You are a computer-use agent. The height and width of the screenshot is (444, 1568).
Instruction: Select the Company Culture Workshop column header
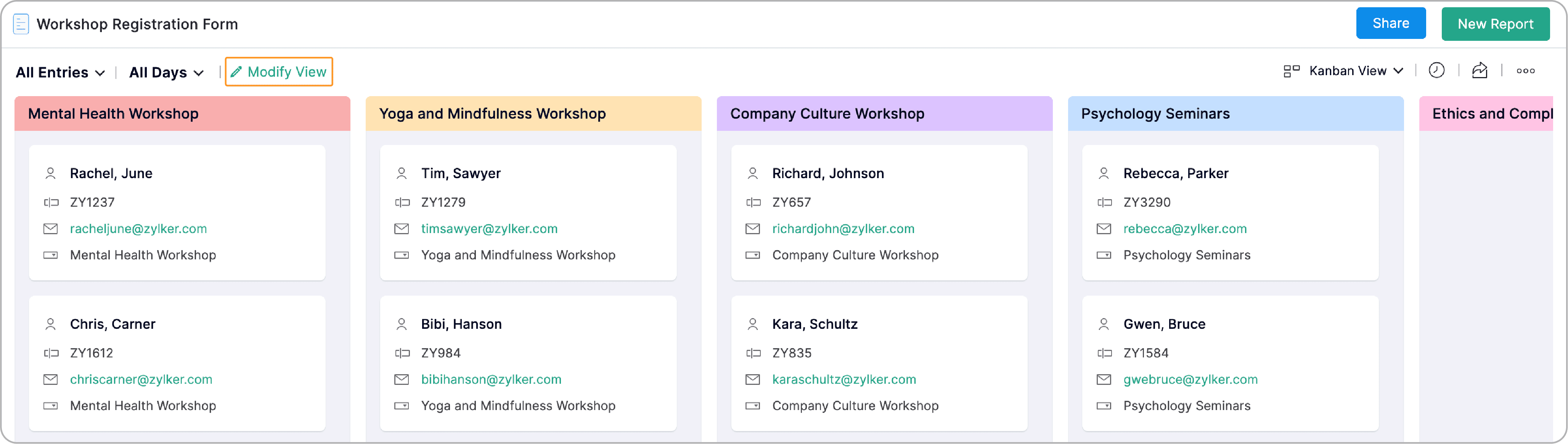click(x=884, y=114)
